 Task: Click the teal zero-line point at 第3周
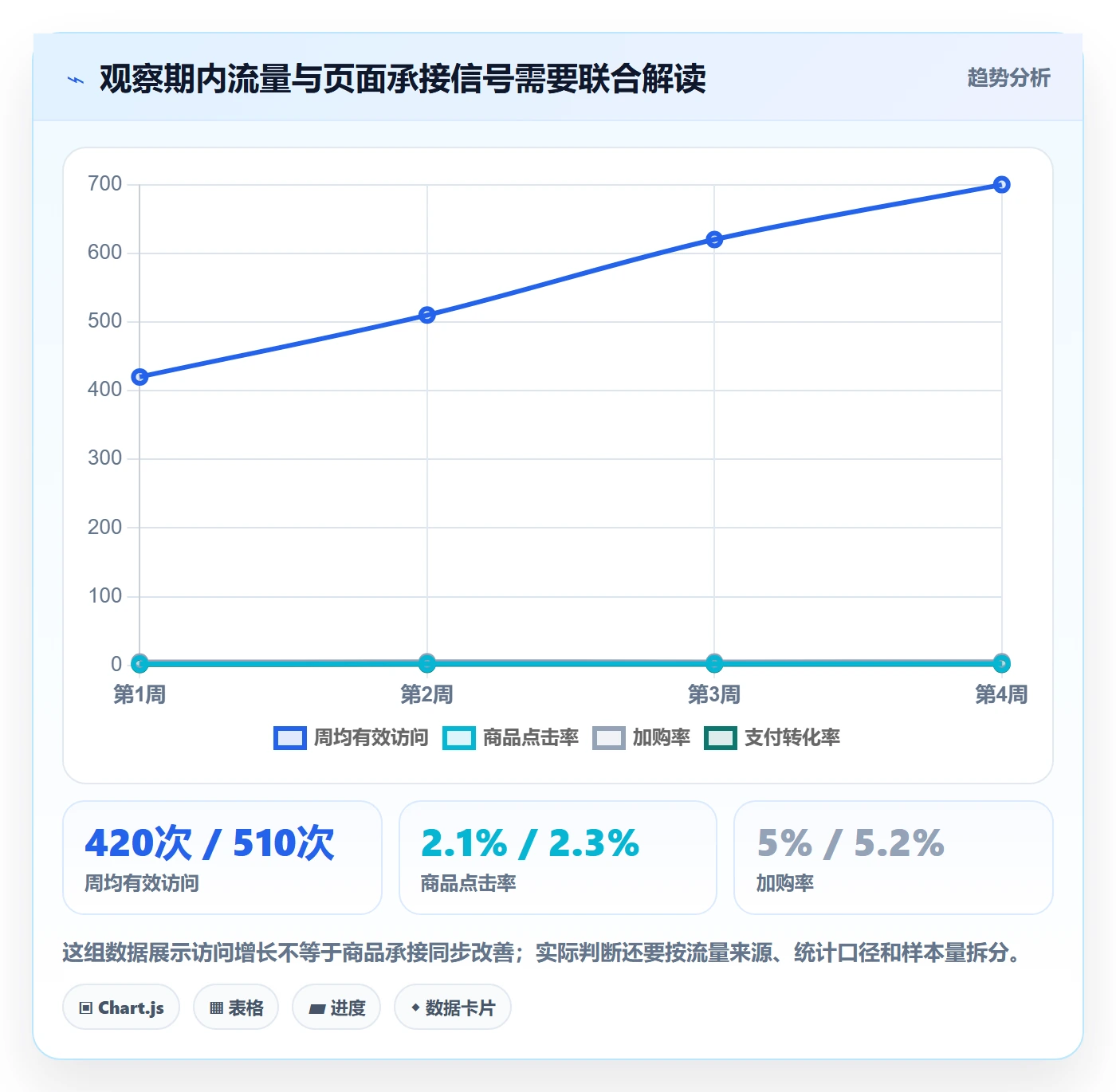click(714, 663)
